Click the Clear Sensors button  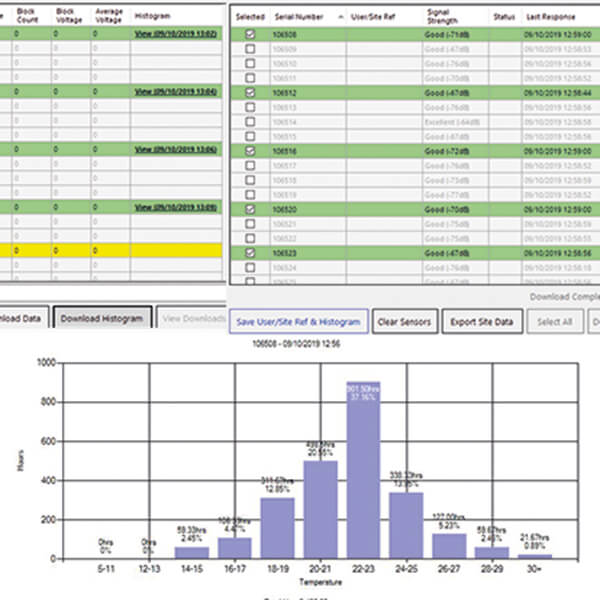tap(404, 322)
